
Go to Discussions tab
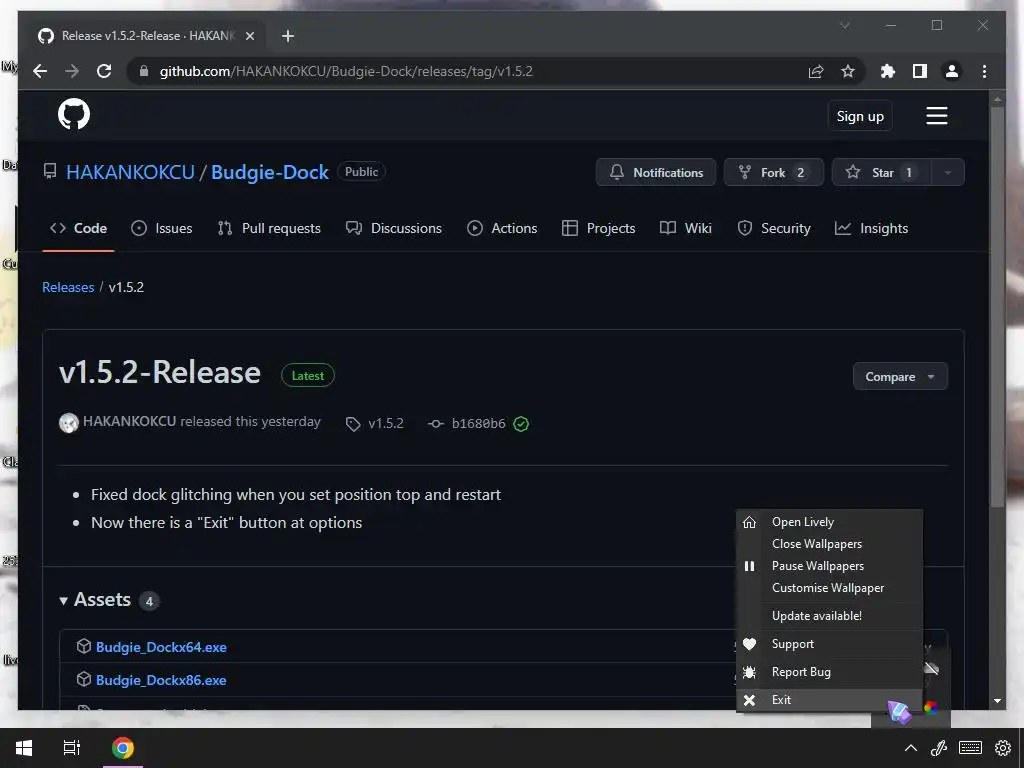394,229
